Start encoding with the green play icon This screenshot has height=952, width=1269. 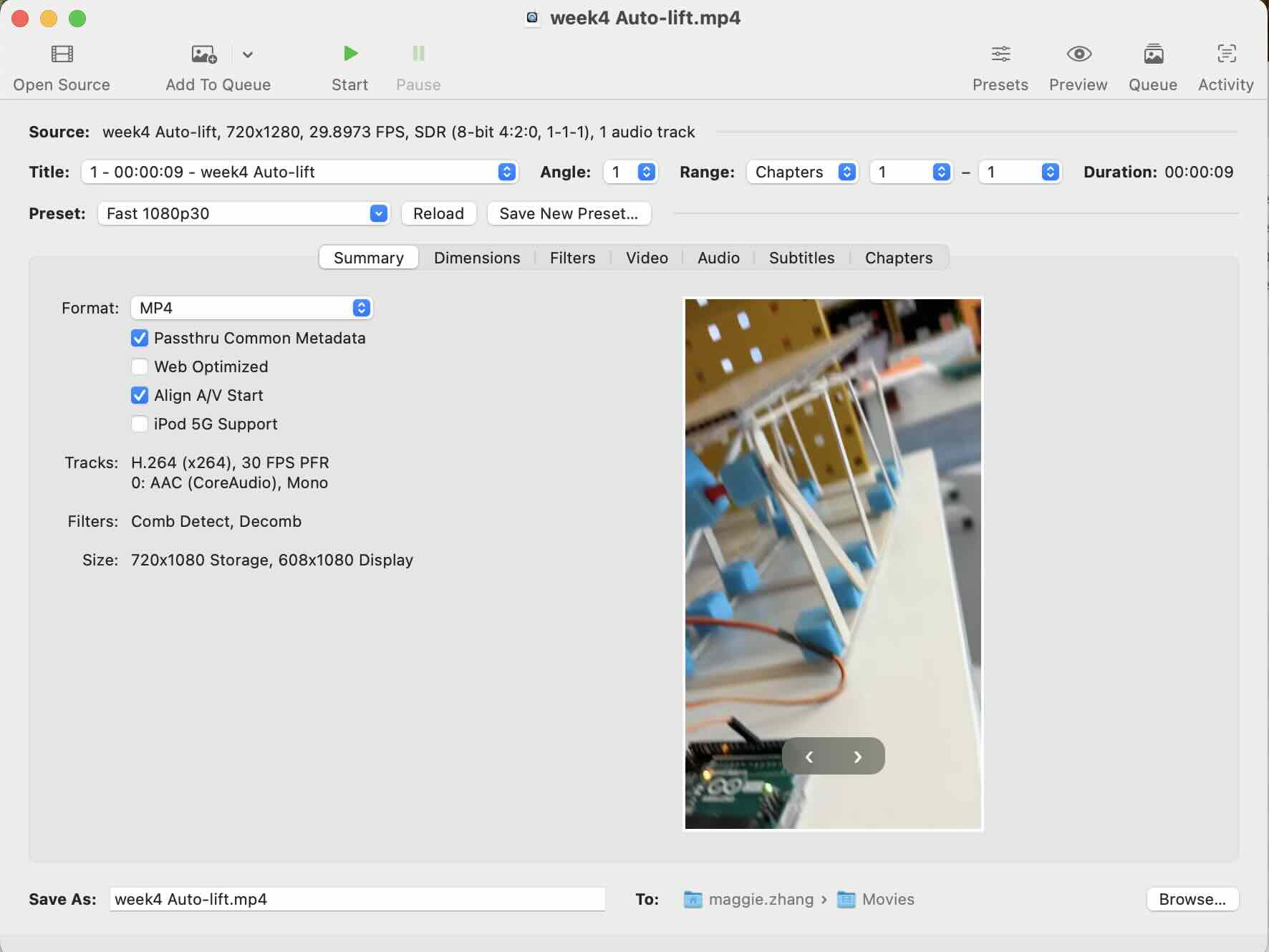coord(350,54)
